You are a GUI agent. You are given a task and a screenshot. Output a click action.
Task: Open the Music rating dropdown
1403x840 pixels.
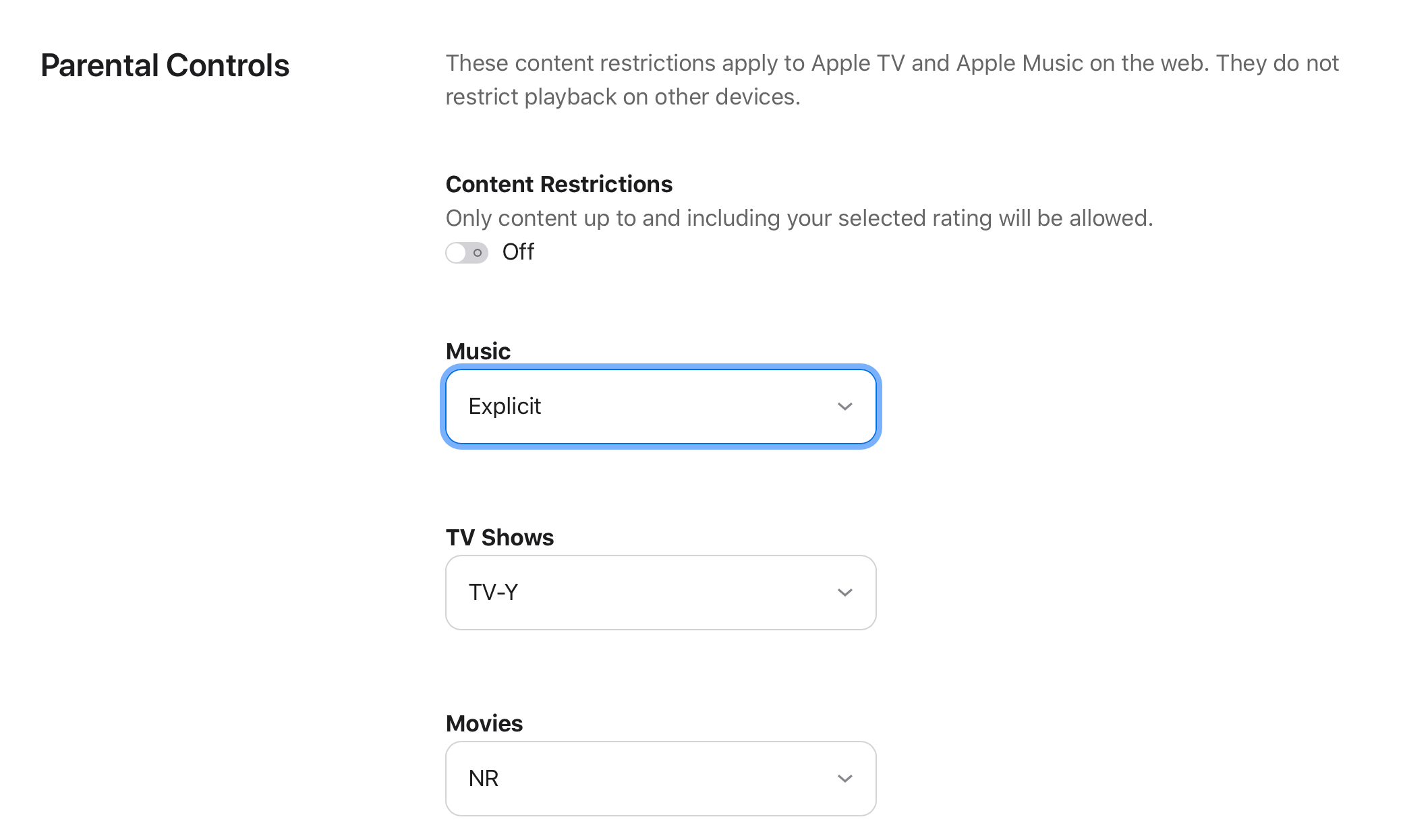(x=661, y=407)
